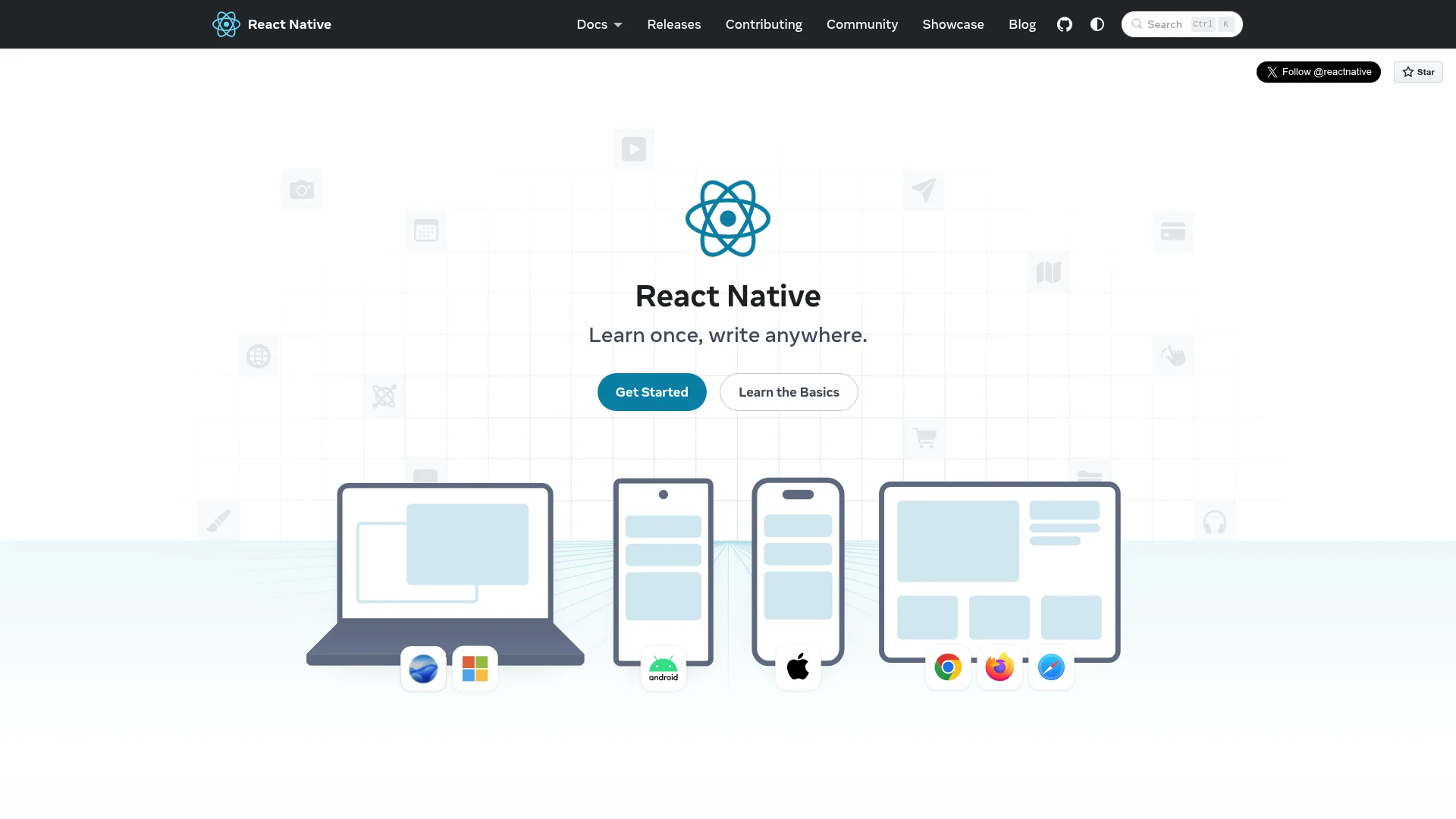The width and height of the screenshot is (1456, 819).
Task: Star the repository on GitHub
Action: pyautogui.click(x=1418, y=72)
